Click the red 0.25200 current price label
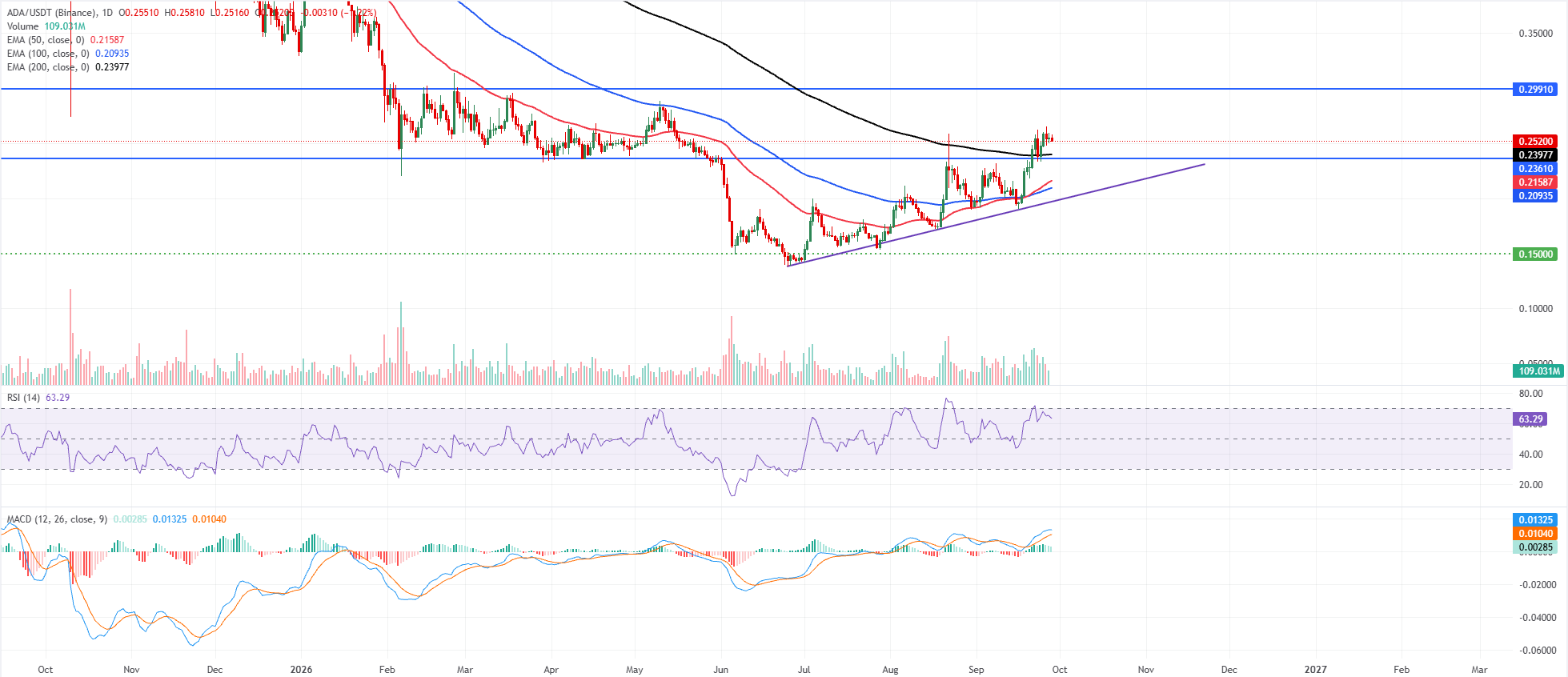Screen dimensions: 1568x677 1536,142
